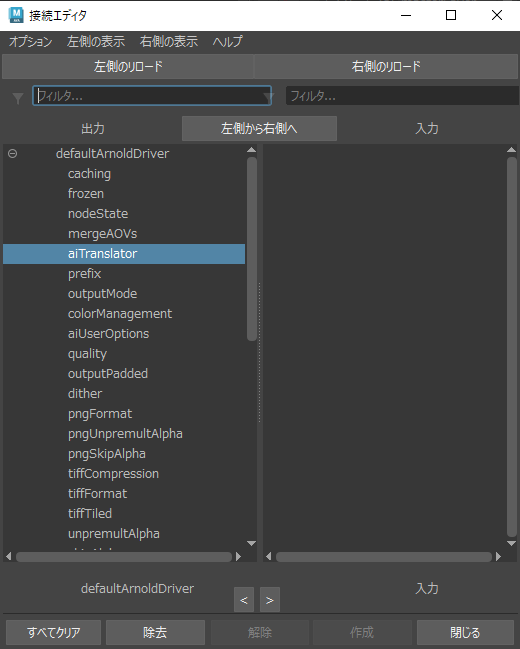Image resolution: width=520 pixels, height=649 pixels.
Task: Select the pngSkipAlpha attribute
Action: click(124, 454)
